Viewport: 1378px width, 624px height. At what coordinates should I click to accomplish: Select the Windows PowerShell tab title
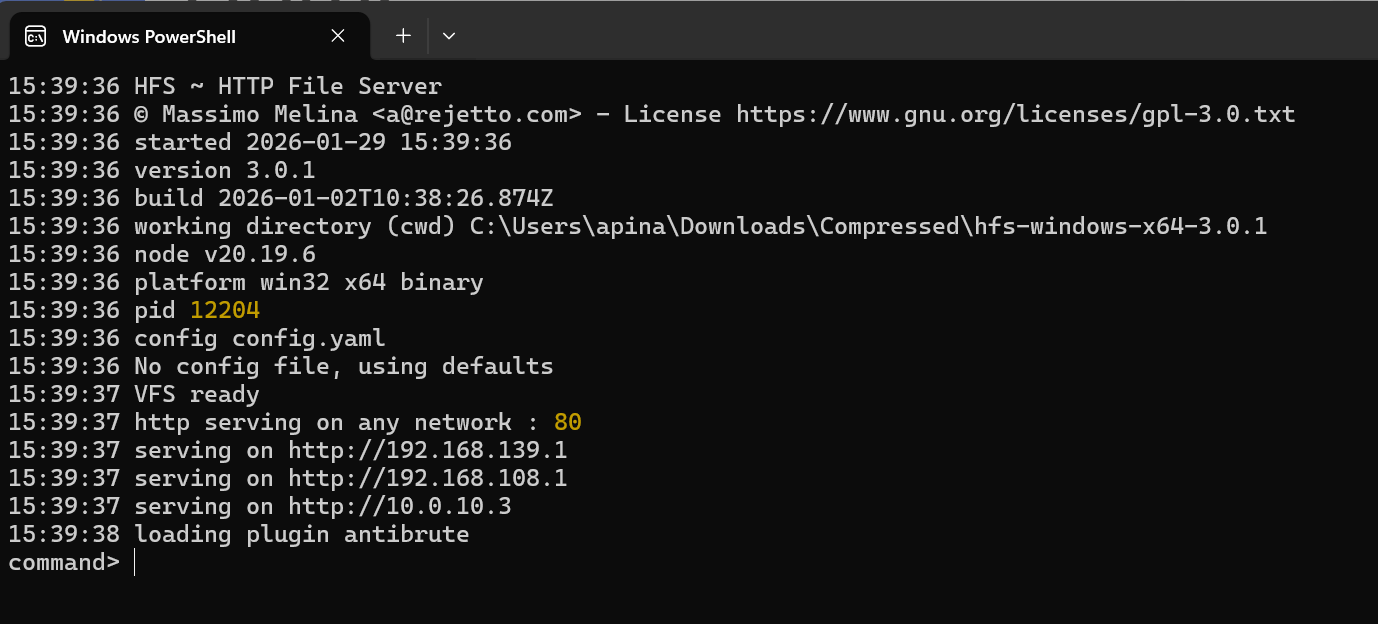click(x=149, y=37)
